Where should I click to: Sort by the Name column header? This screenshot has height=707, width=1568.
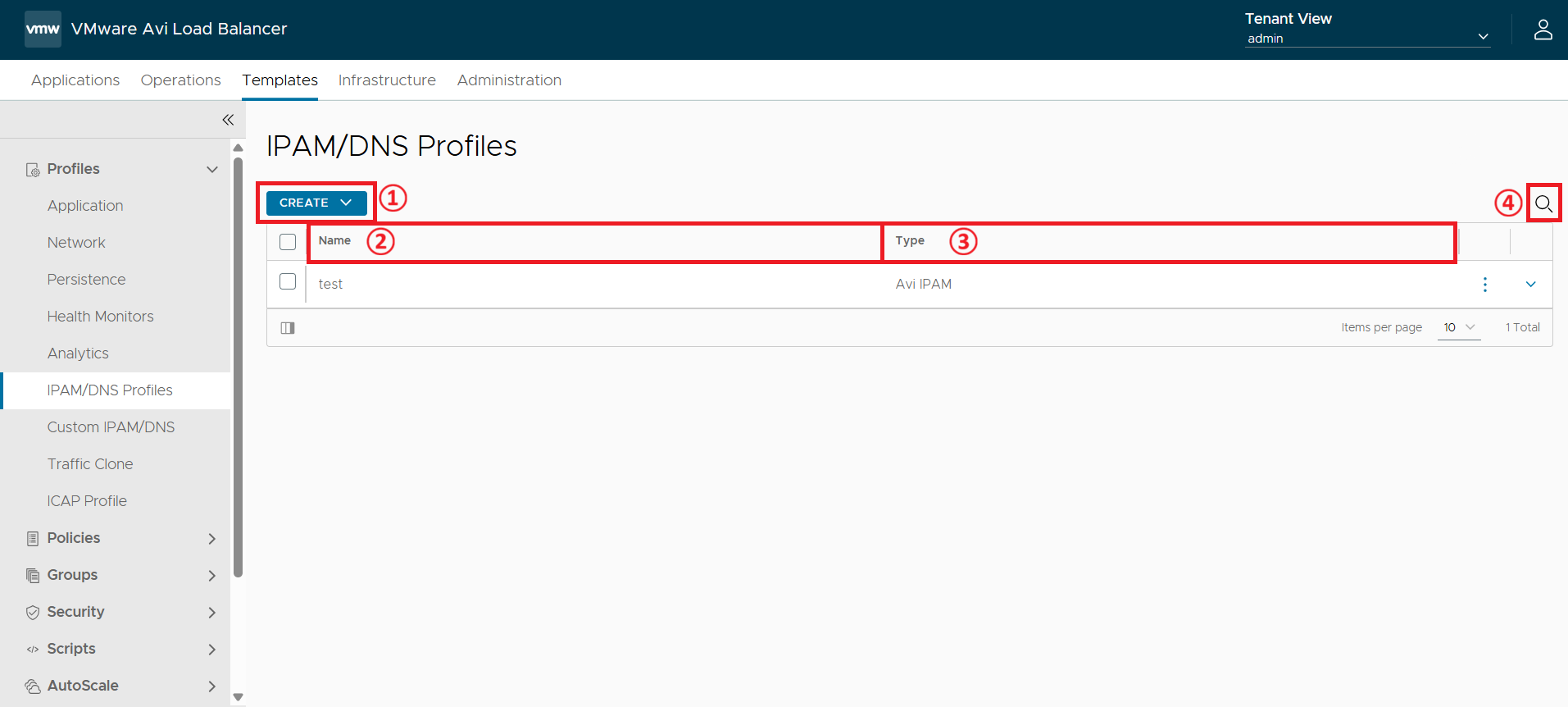334,240
